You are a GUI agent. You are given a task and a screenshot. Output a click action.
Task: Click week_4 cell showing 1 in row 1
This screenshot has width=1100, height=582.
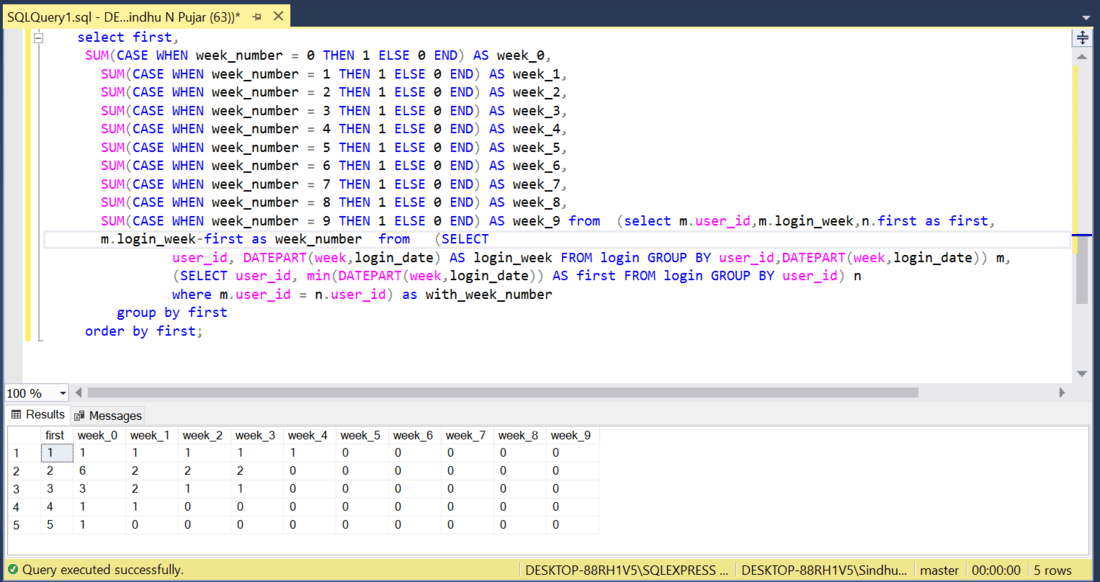coord(309,453)
